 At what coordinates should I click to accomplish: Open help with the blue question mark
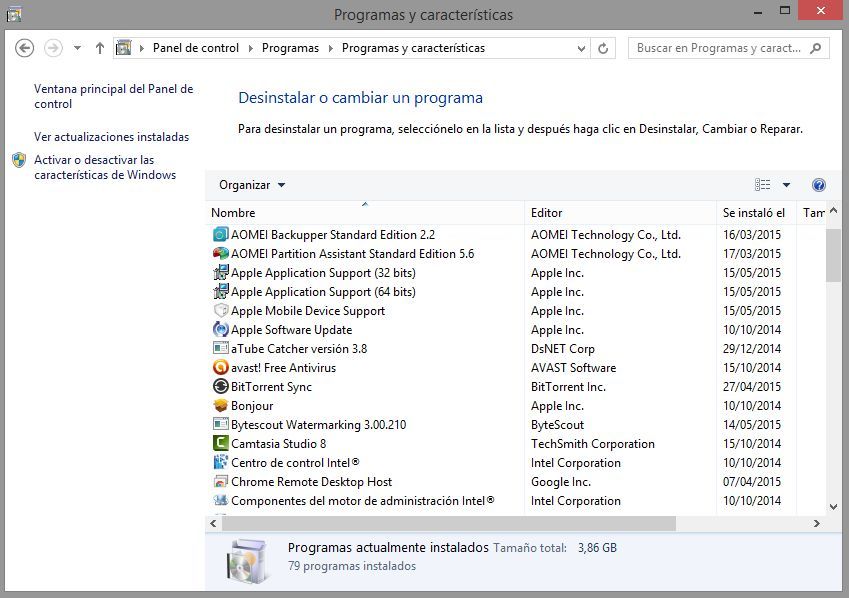pyautogui.click(x=819, y=185)
